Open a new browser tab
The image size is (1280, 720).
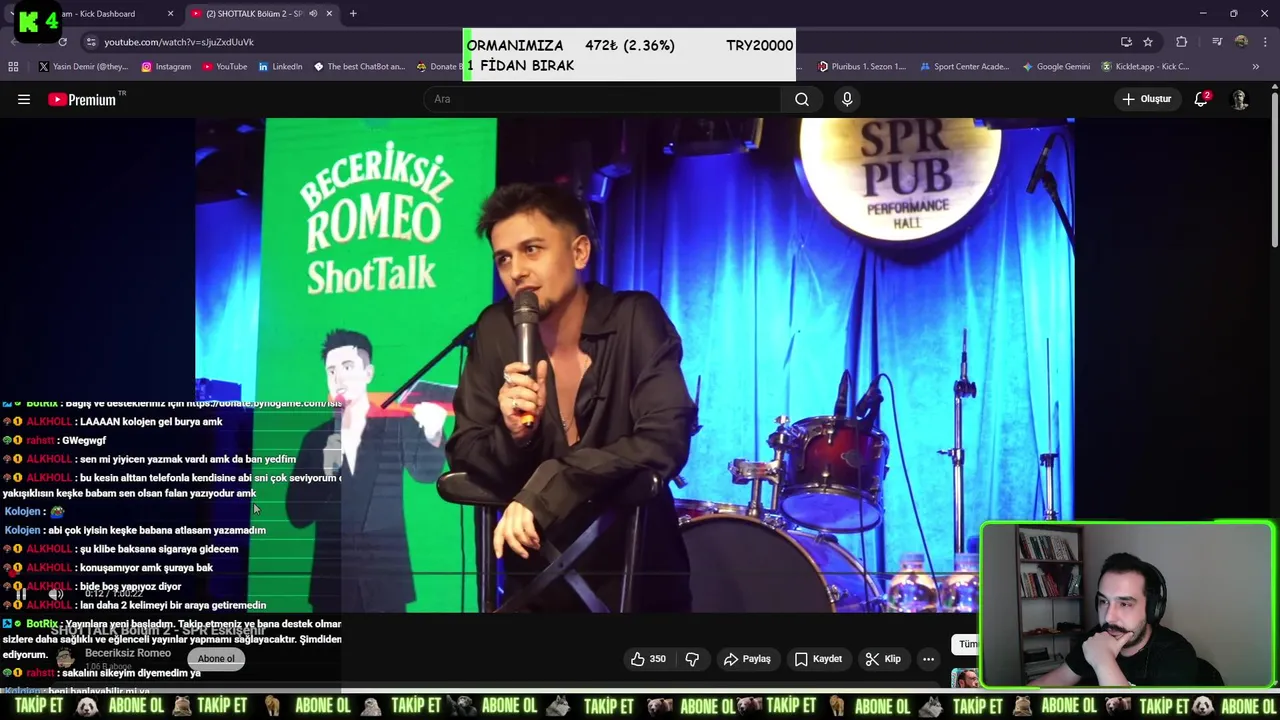point(353,14)
